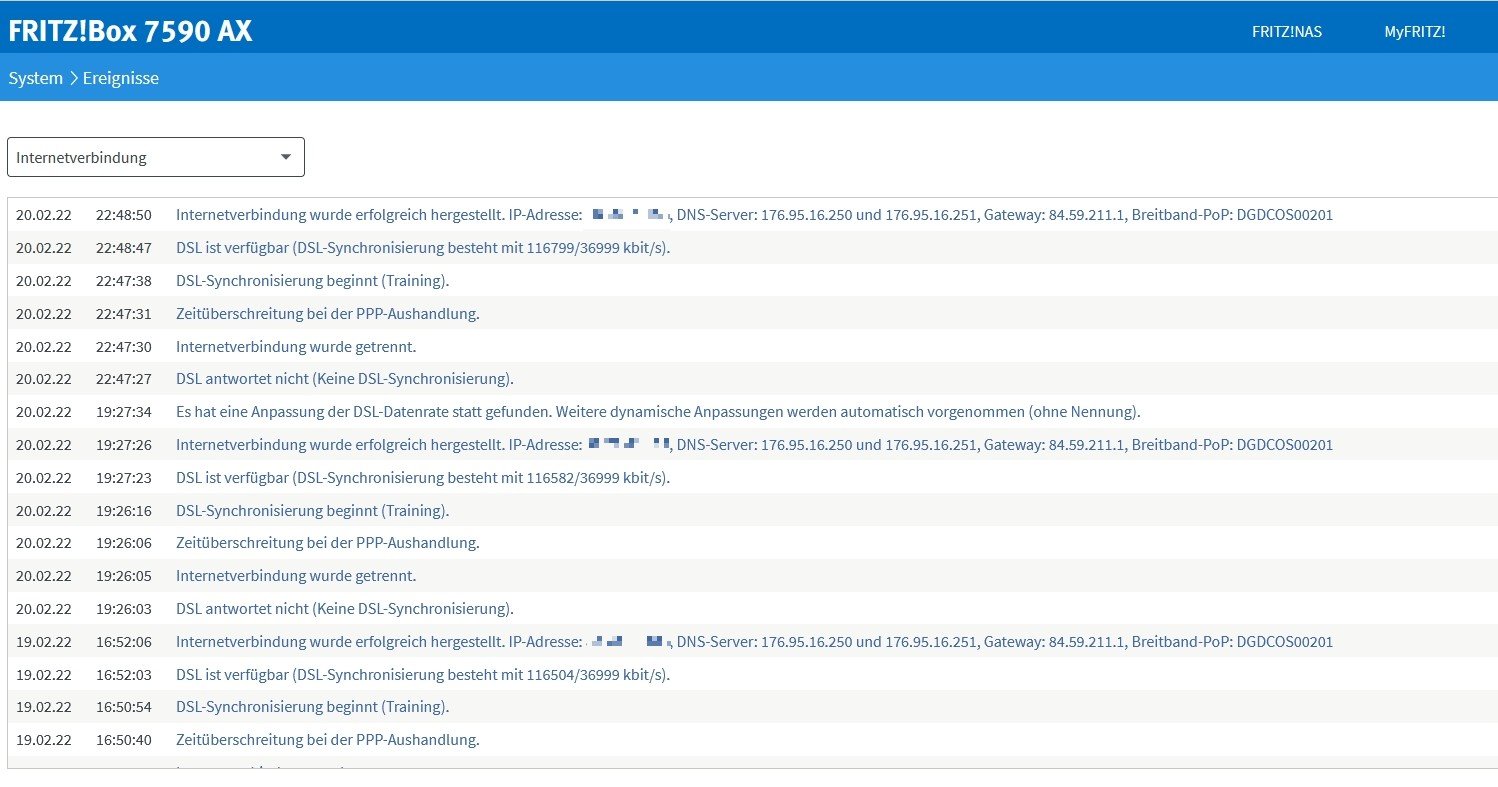The width and height of the screenshot is (1498, 787).
Task: Select the 19:26:05 Internetverbindung wurde getrennt message
Action: [296, 576]
